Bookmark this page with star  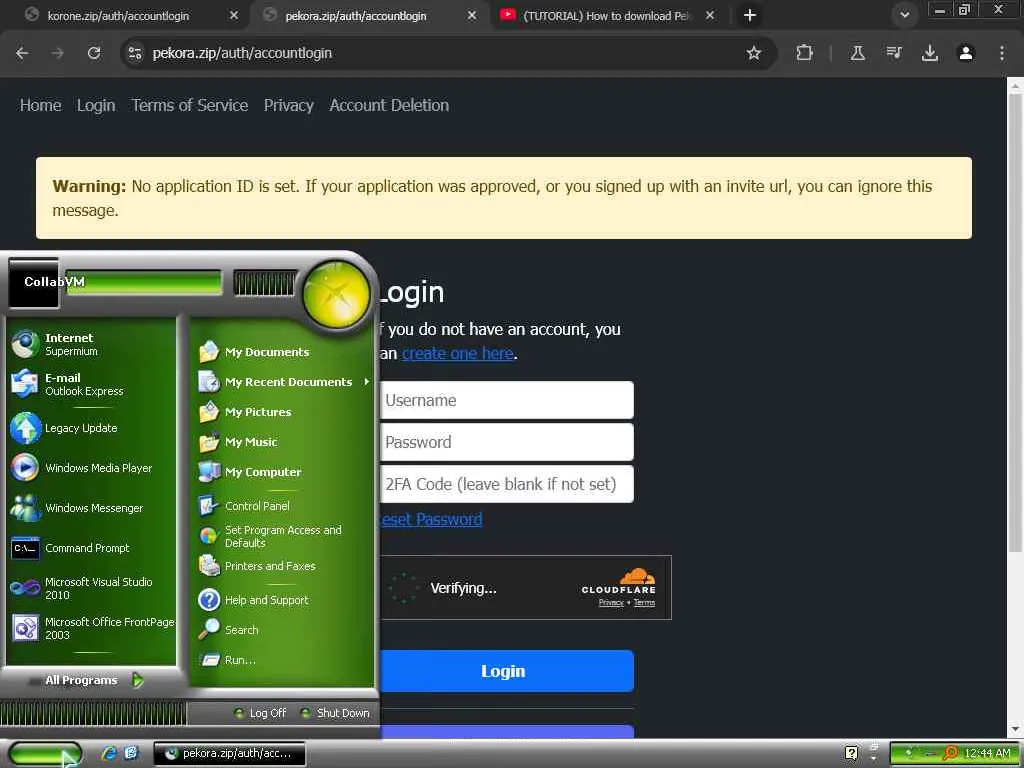(754, 53)
